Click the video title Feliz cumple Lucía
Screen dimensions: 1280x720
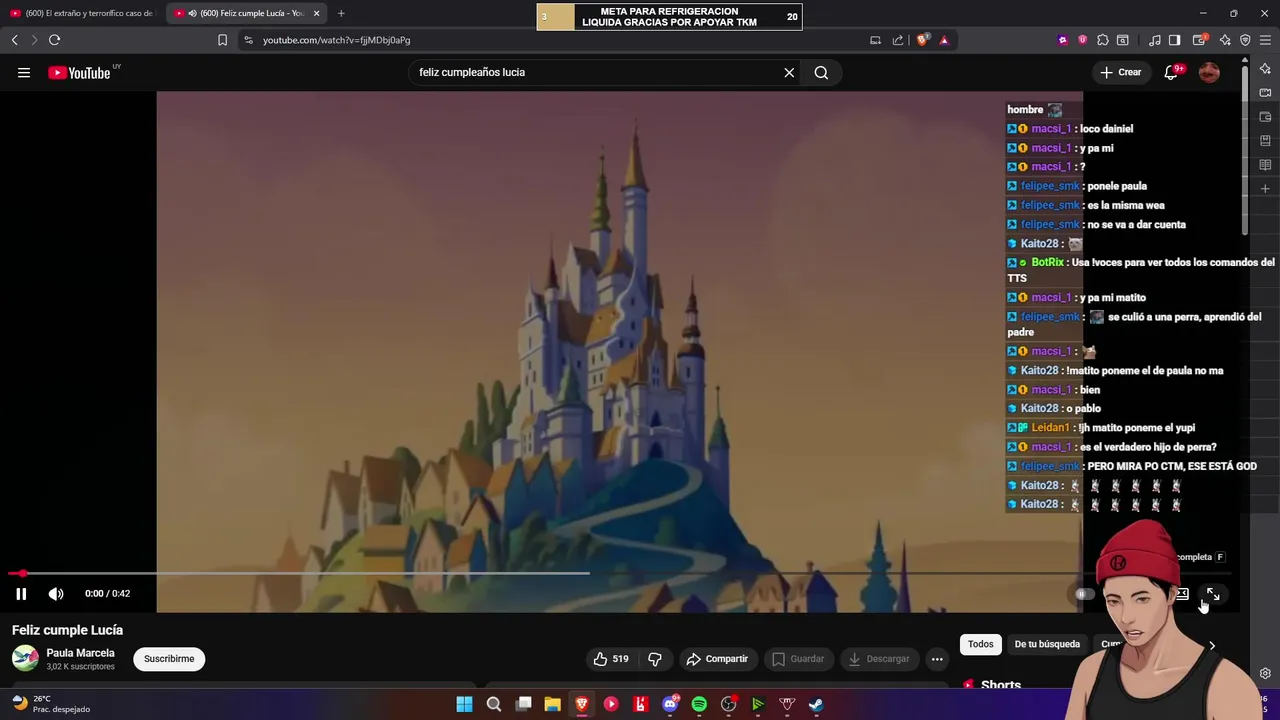67,630
